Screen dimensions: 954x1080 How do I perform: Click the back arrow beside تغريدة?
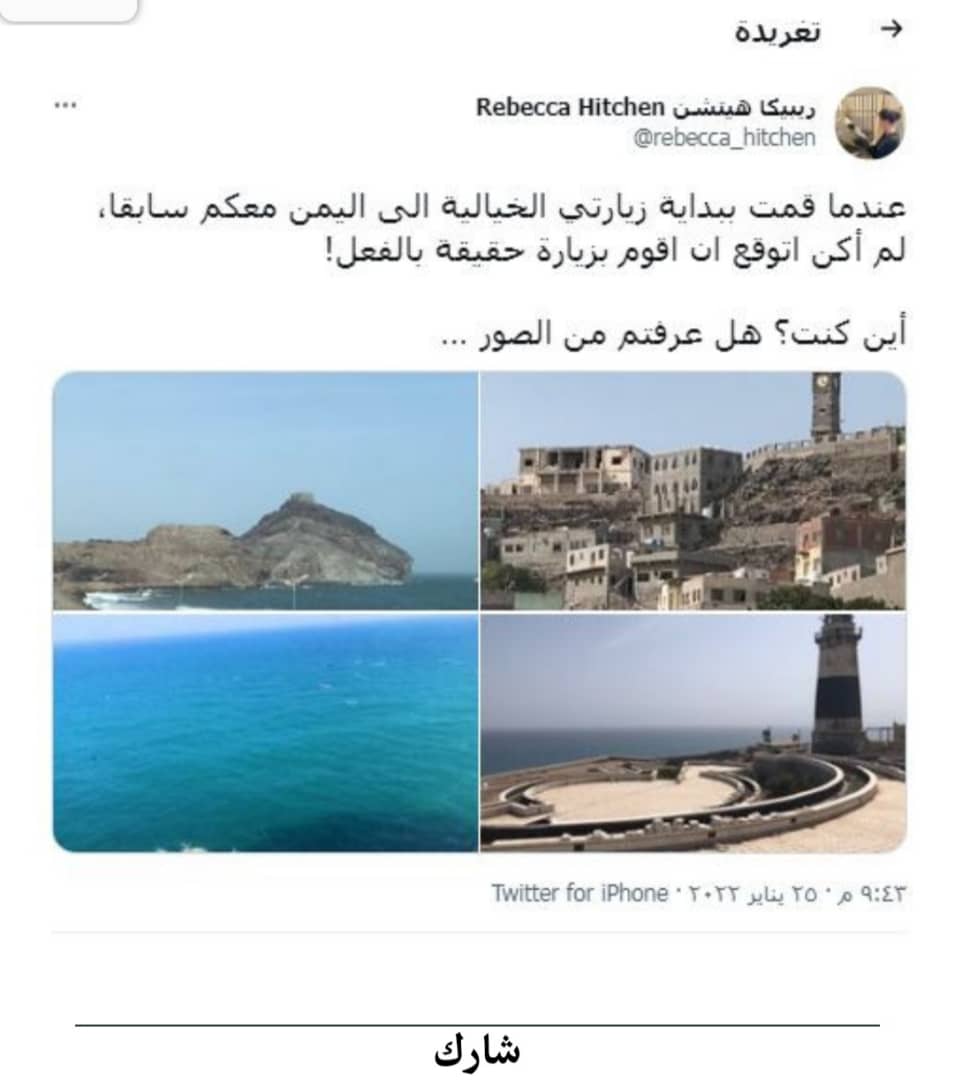tap(891, 29)
